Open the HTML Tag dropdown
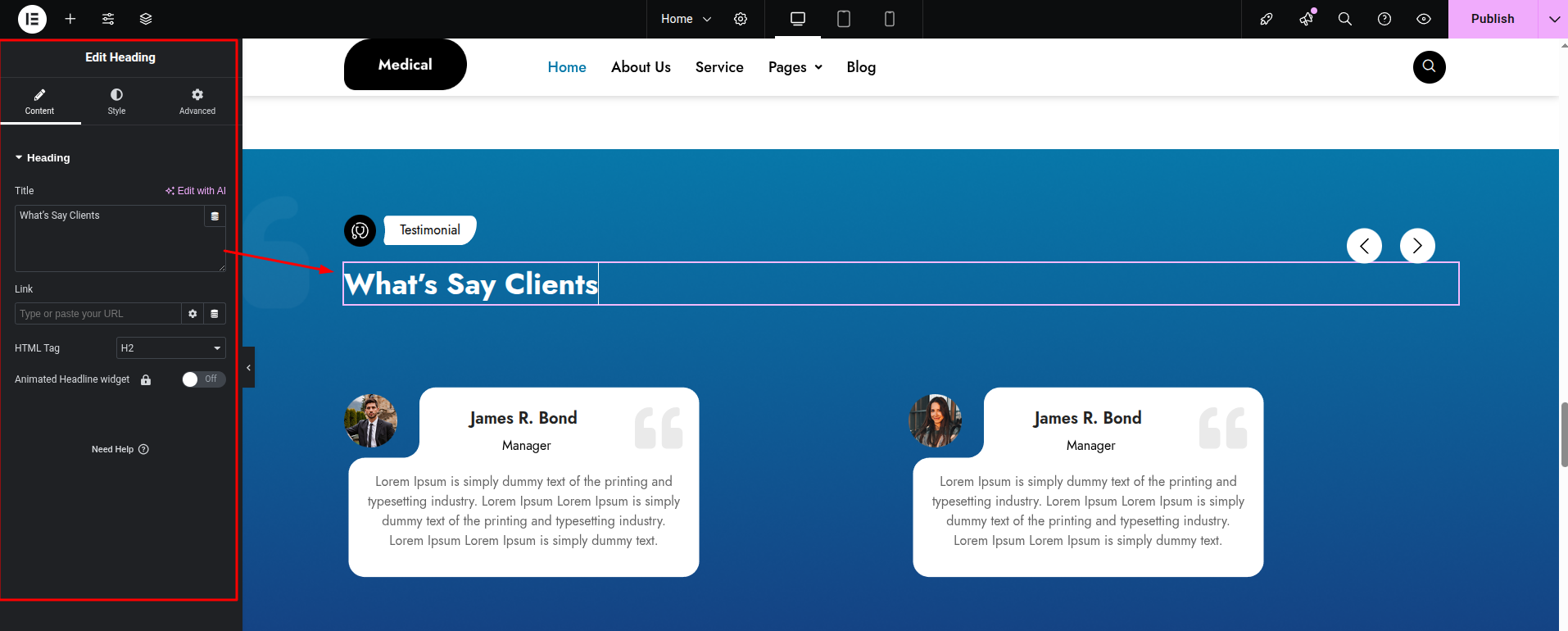This screenshot has height=631, width=1568. point(170,348)
